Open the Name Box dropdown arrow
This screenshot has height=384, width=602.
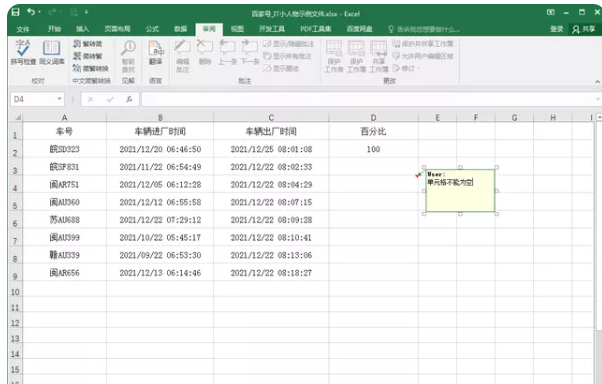coord(60,99)
